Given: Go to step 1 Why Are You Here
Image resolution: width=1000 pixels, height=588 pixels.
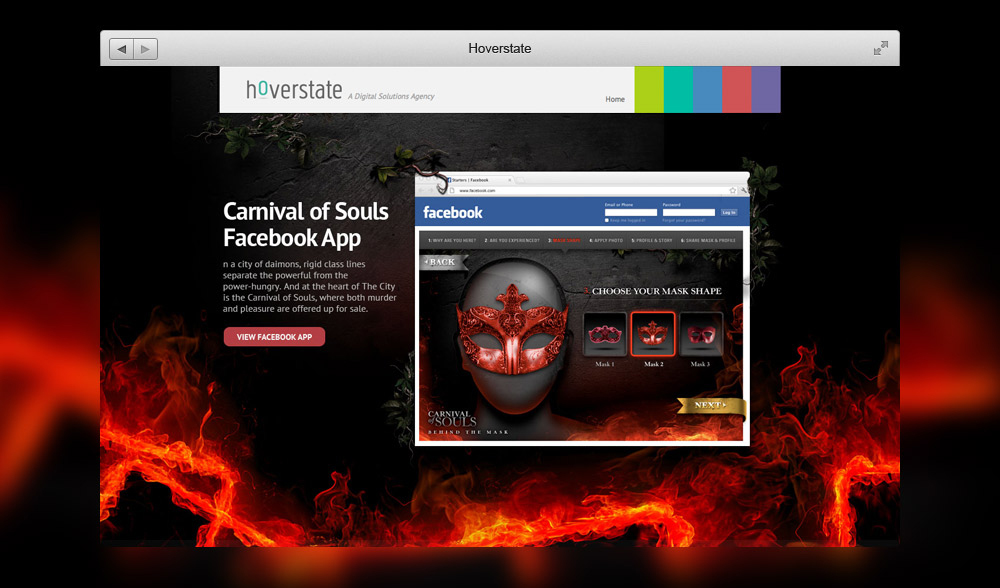Looking at the screenshot, I should pyautogui.click(x=452, y=240).
